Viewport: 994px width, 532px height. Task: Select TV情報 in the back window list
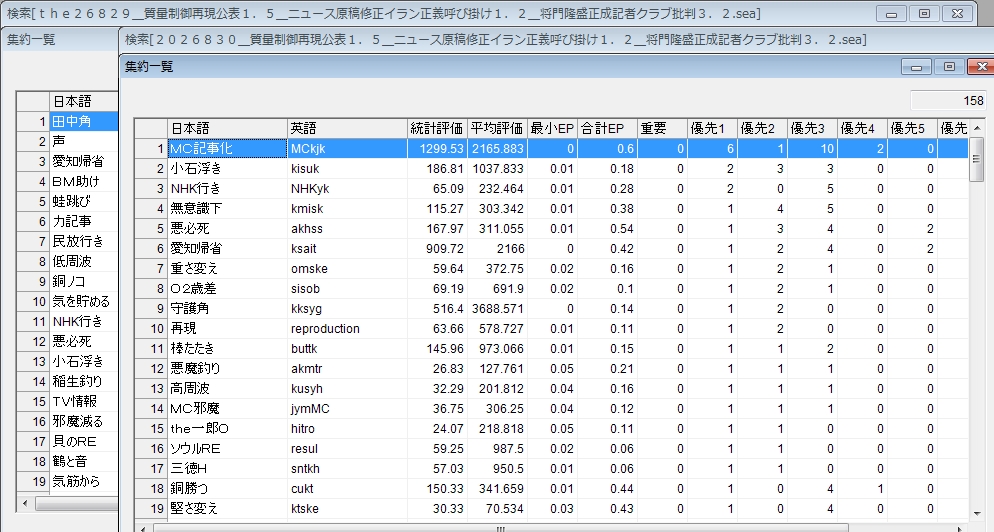pyautogui.click(x=84, y=401)
